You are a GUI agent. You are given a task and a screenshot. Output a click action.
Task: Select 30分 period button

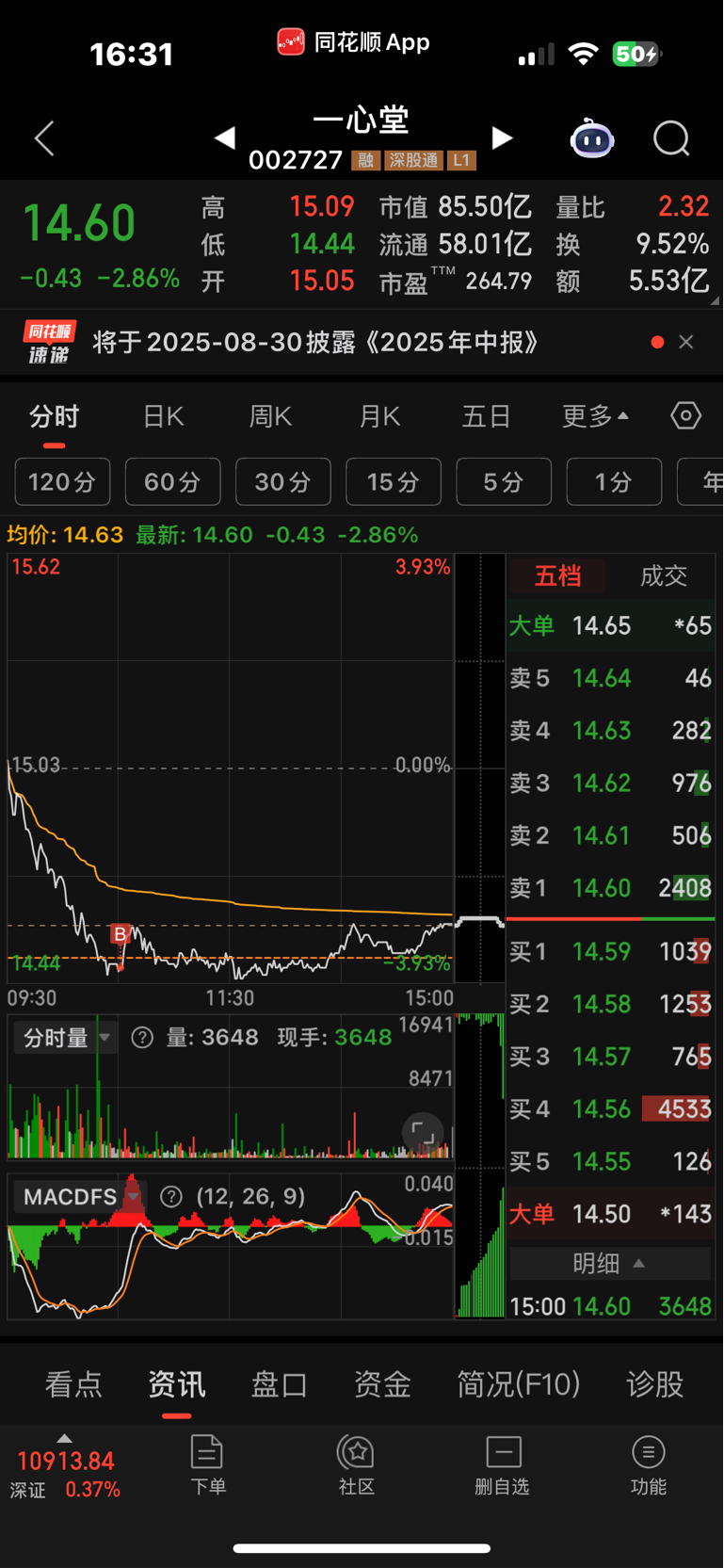(x=283, y=482)
